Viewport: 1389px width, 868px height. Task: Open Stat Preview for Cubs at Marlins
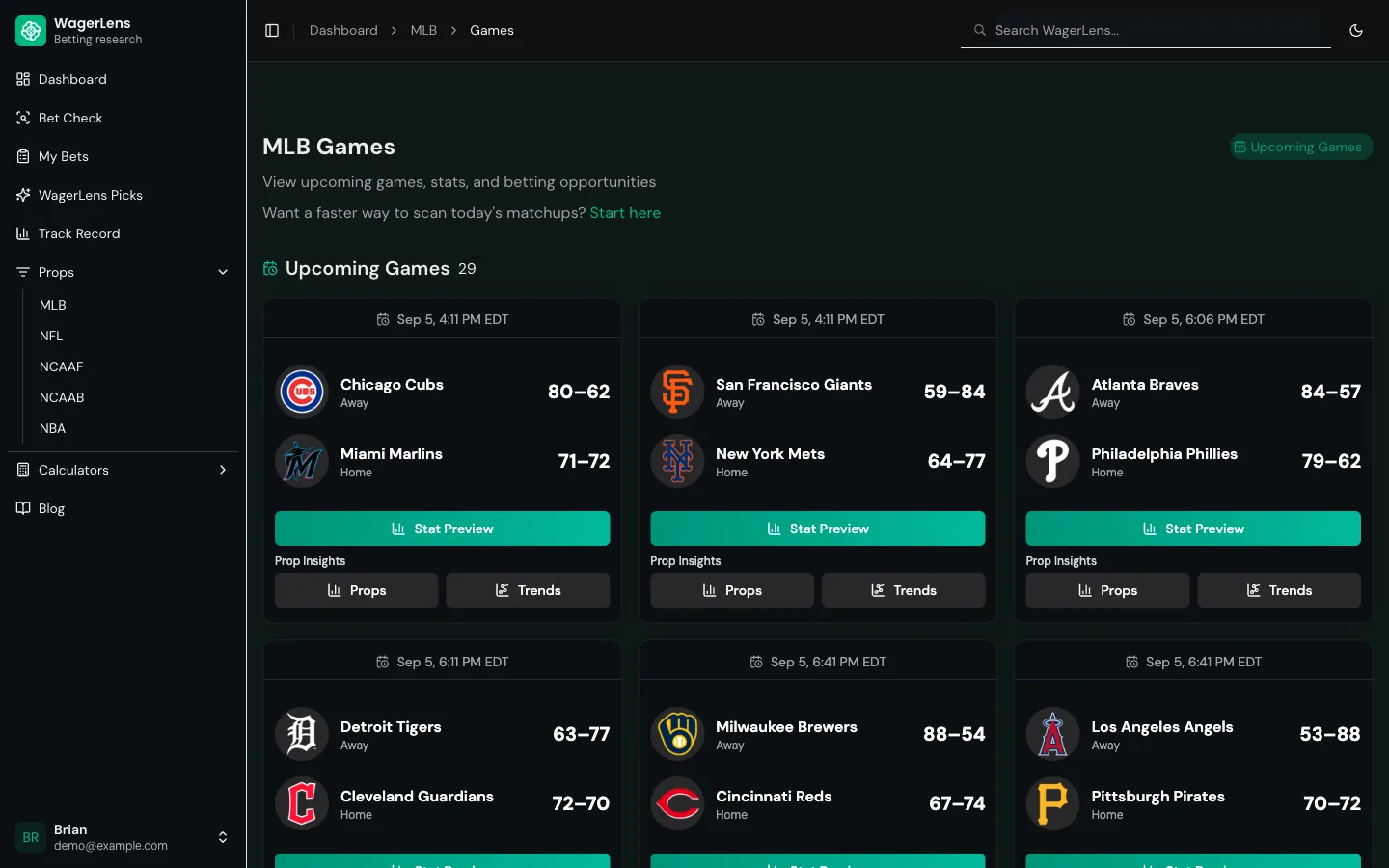click(x=442, y=529)
